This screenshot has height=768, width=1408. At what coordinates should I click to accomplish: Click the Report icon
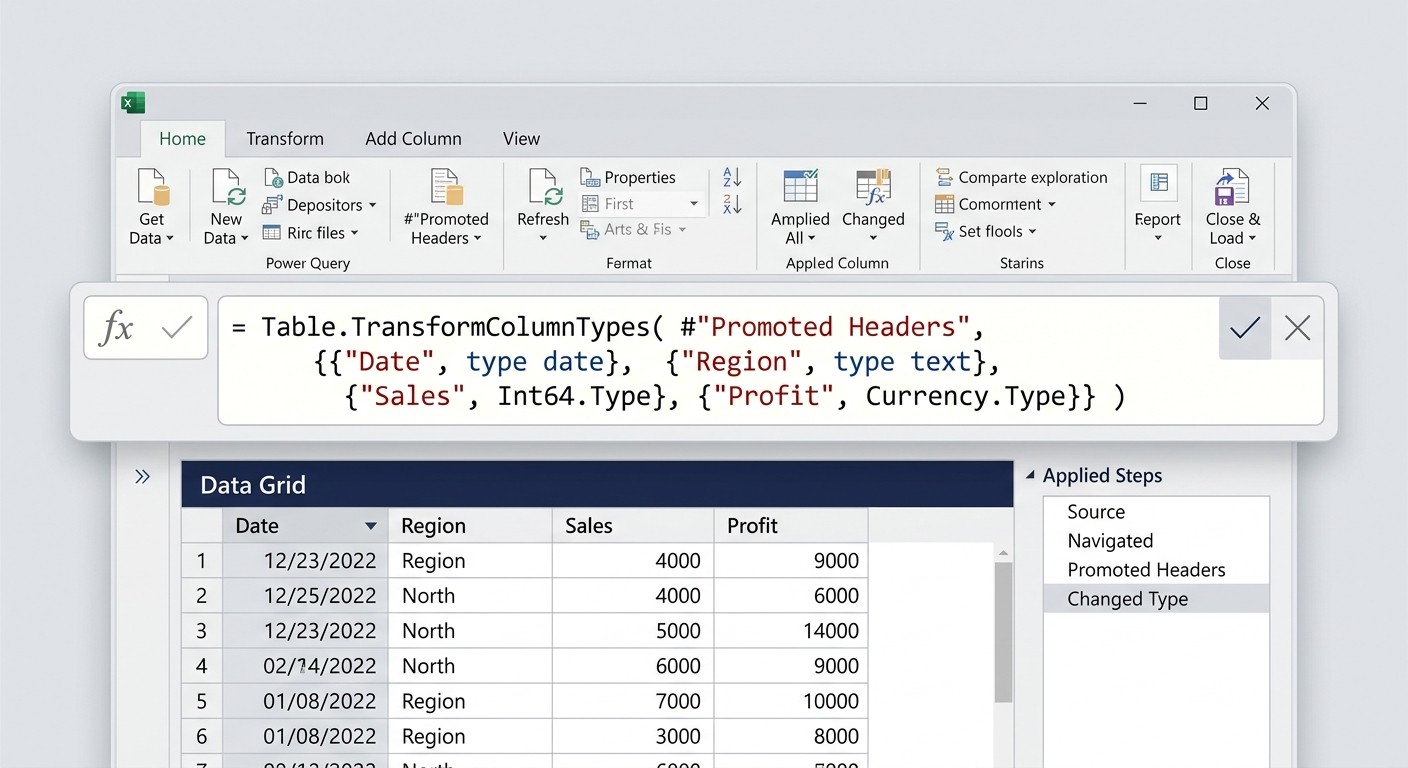tap(1158, 183)
